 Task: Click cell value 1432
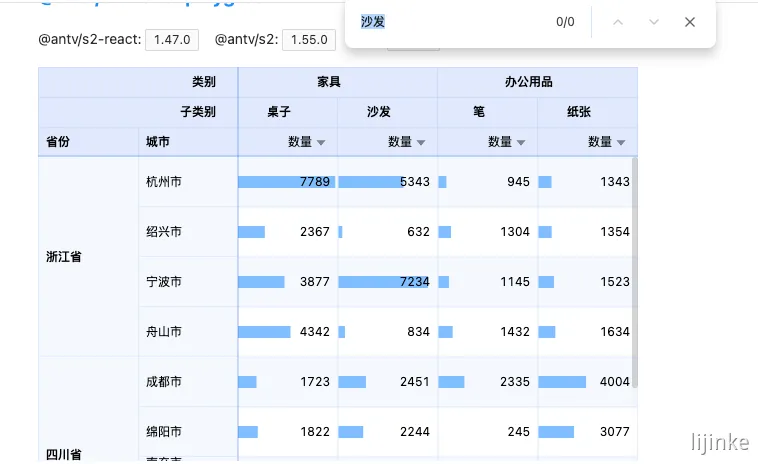(x=515, y=332)
